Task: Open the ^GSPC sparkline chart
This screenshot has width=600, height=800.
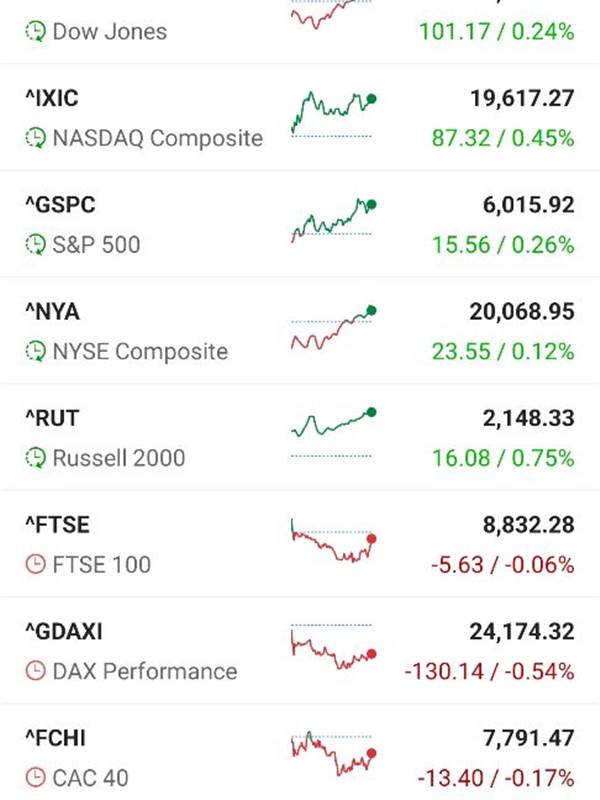Action: [x=334, y=220]
